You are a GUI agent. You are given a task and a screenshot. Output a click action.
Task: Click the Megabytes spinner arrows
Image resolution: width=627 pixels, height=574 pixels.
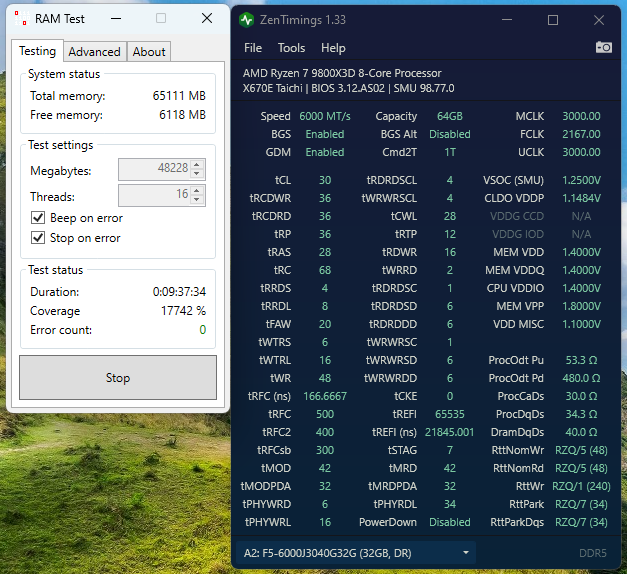[197, 170]
